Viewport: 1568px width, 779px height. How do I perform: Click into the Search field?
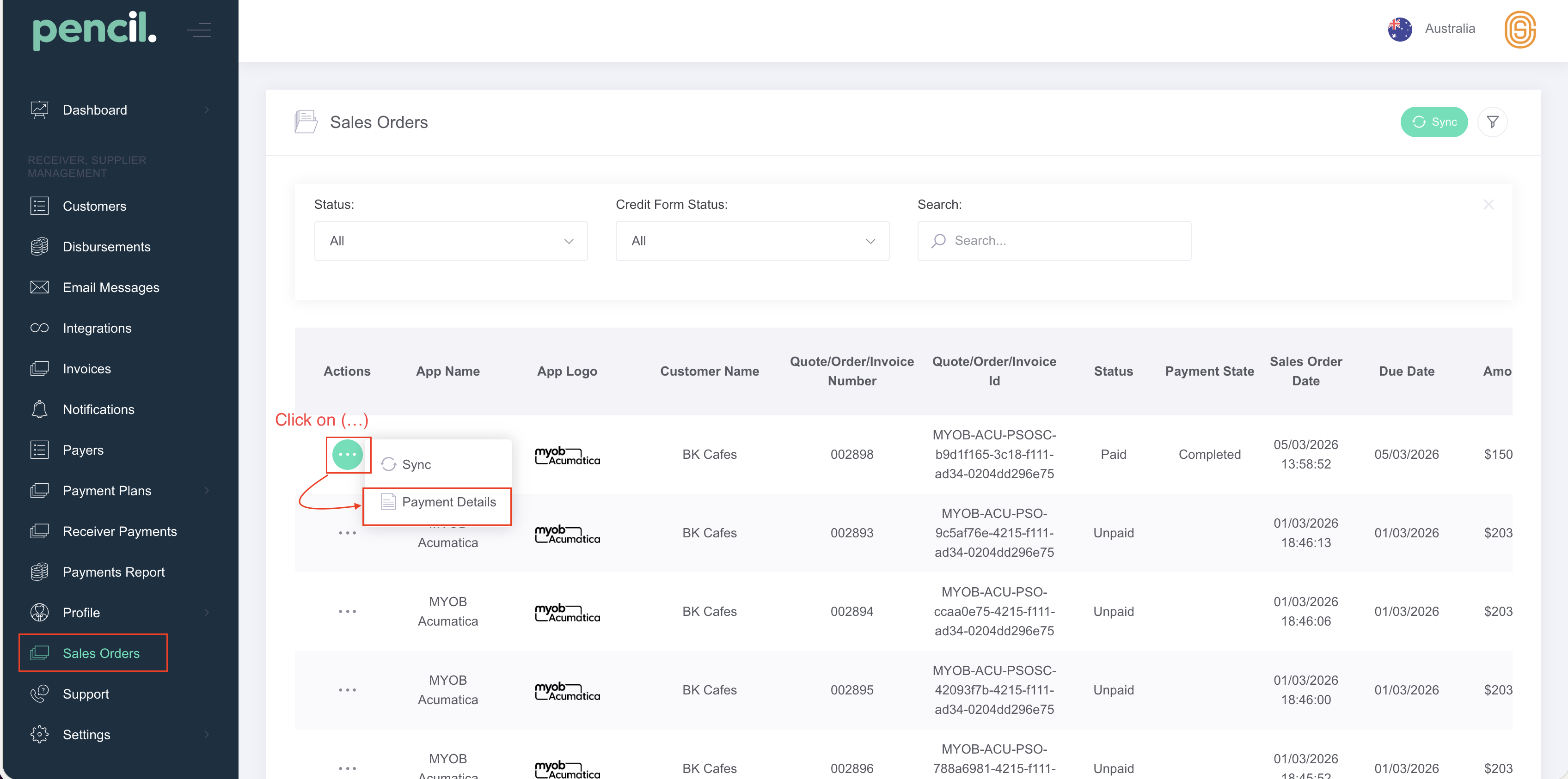[x=1054, y=241]
